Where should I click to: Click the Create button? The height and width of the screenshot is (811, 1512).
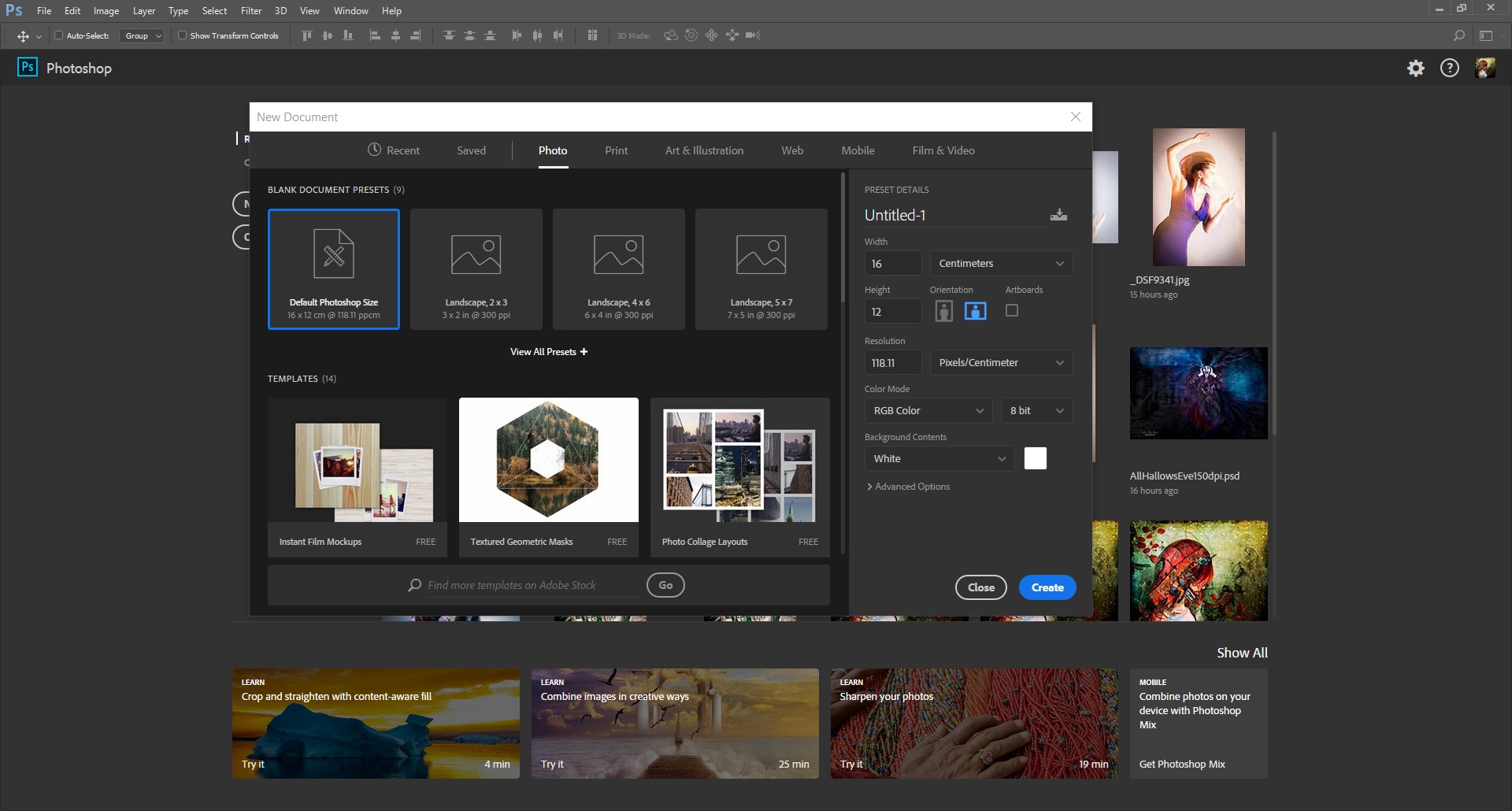[x=1047, y=587]
